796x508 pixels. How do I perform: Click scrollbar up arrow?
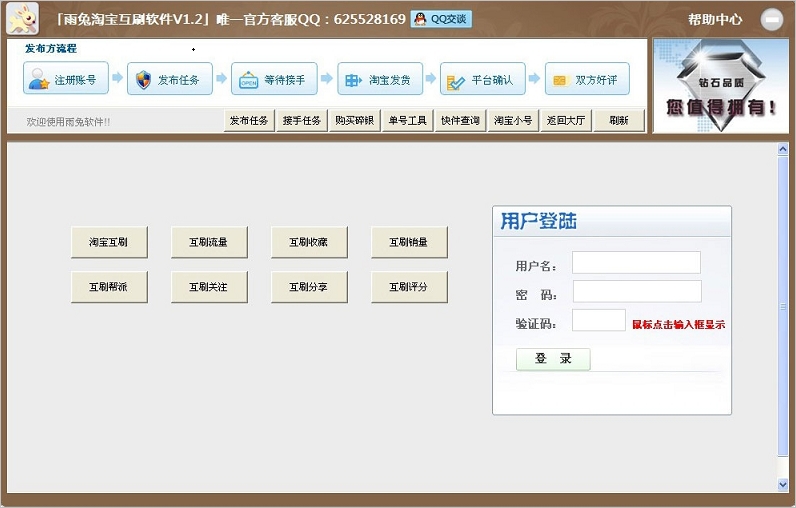click(x=783, y=149)
